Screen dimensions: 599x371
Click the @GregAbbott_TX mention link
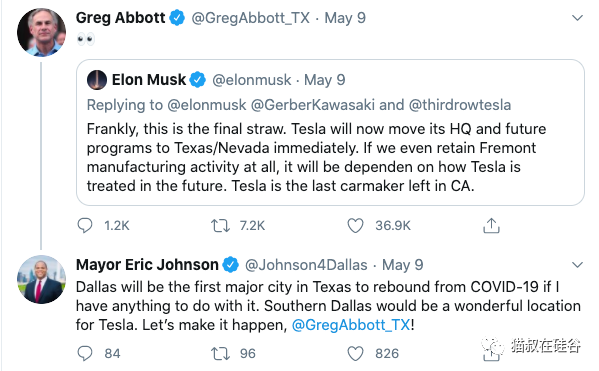[351, 325]
